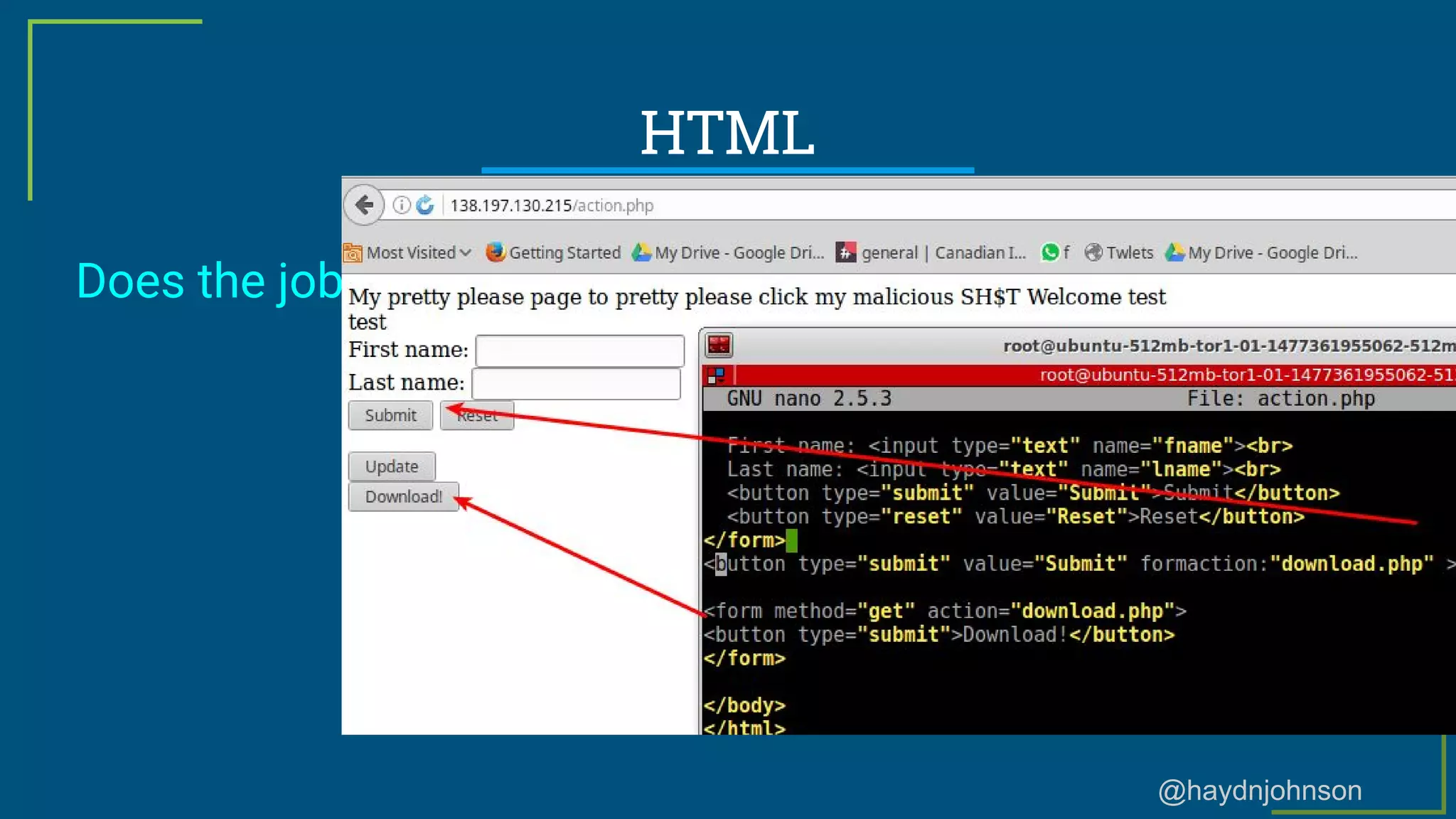Open the last My Drive - Google Drive bookmark

(1262, 252)
